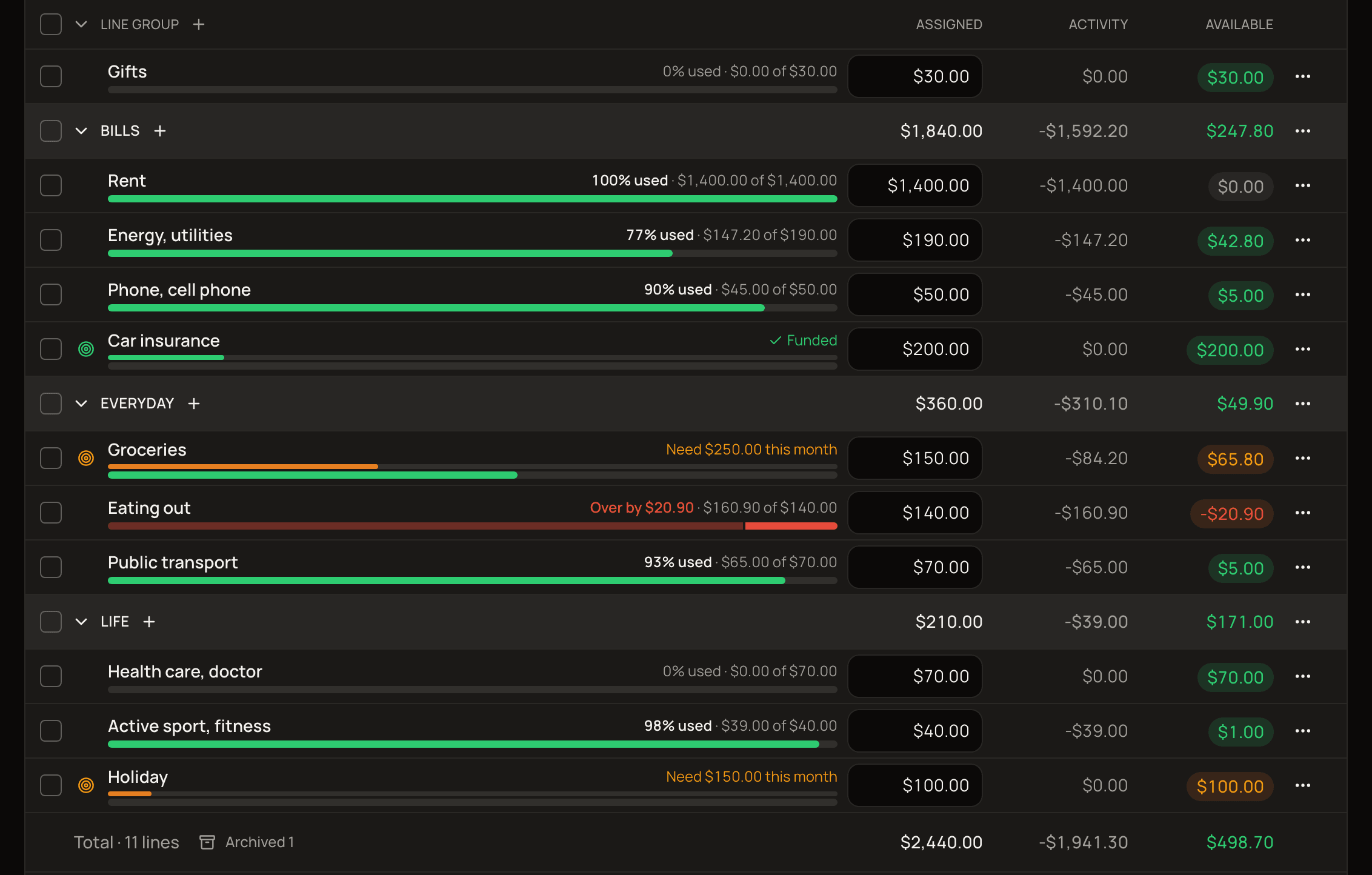Click the Eating out -$20.90 available badge
The image size is (1372, 875).
(x=1232, y=514)
